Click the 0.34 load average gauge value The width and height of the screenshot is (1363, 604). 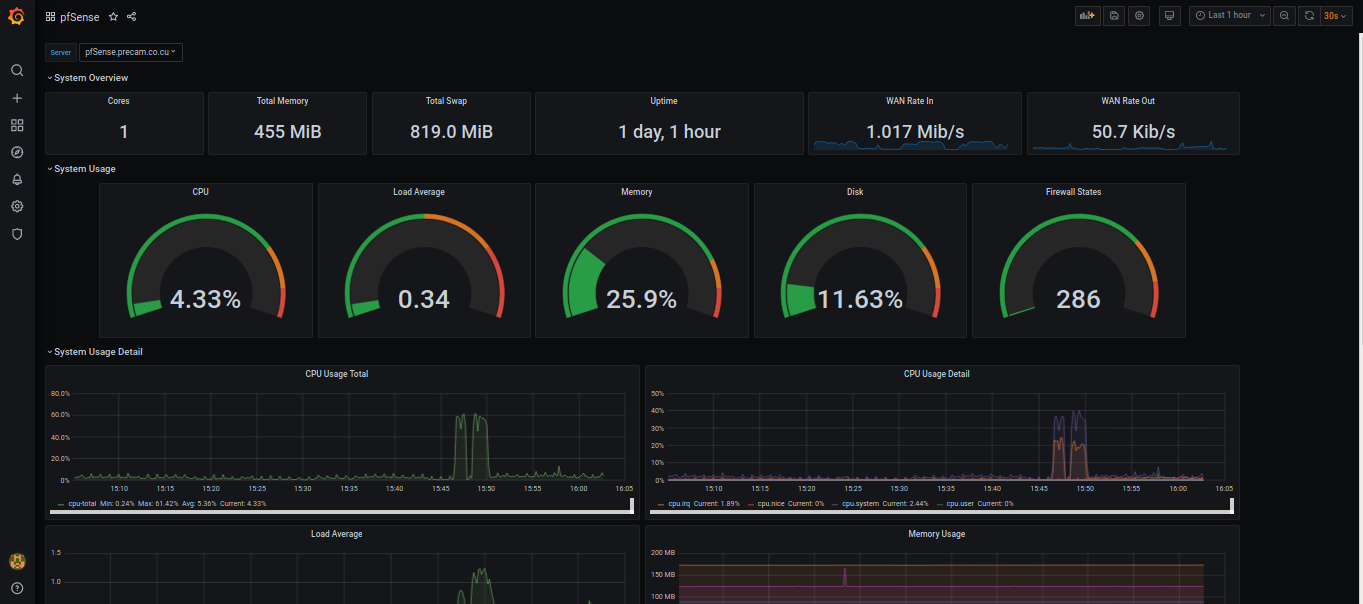coord(423,299)
